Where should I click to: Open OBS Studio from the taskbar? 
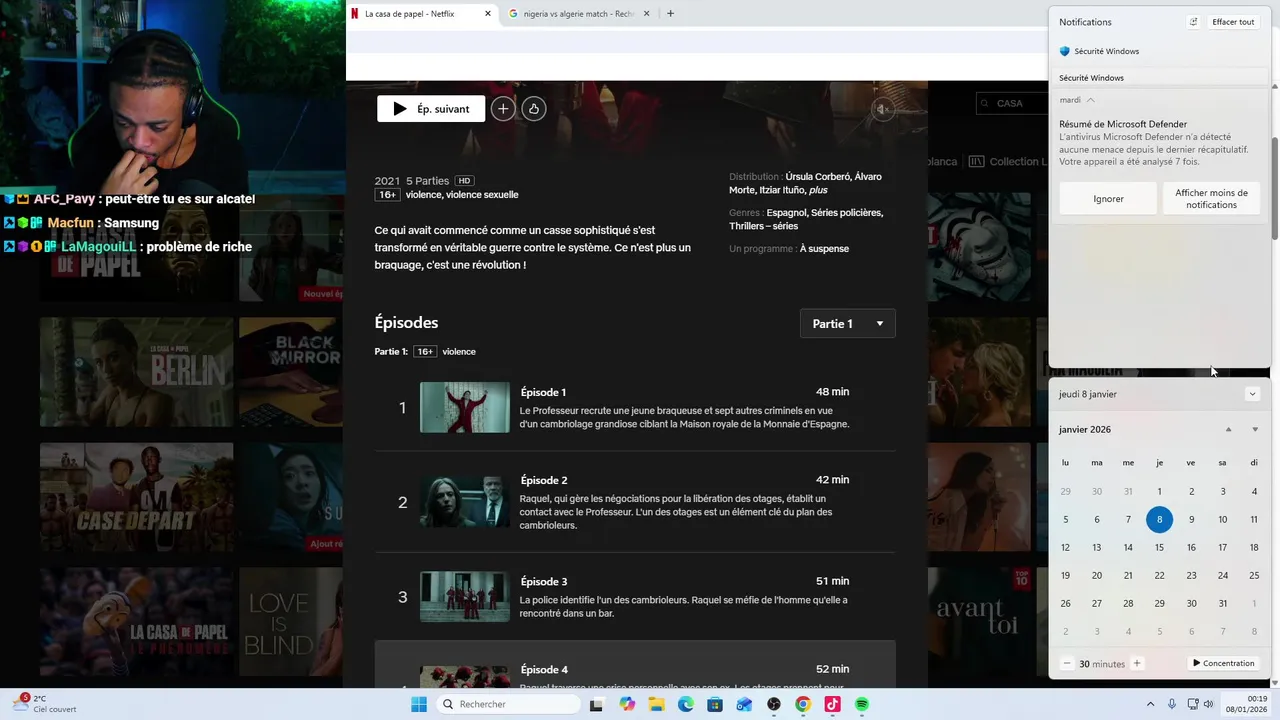click(x=774, y=705)
